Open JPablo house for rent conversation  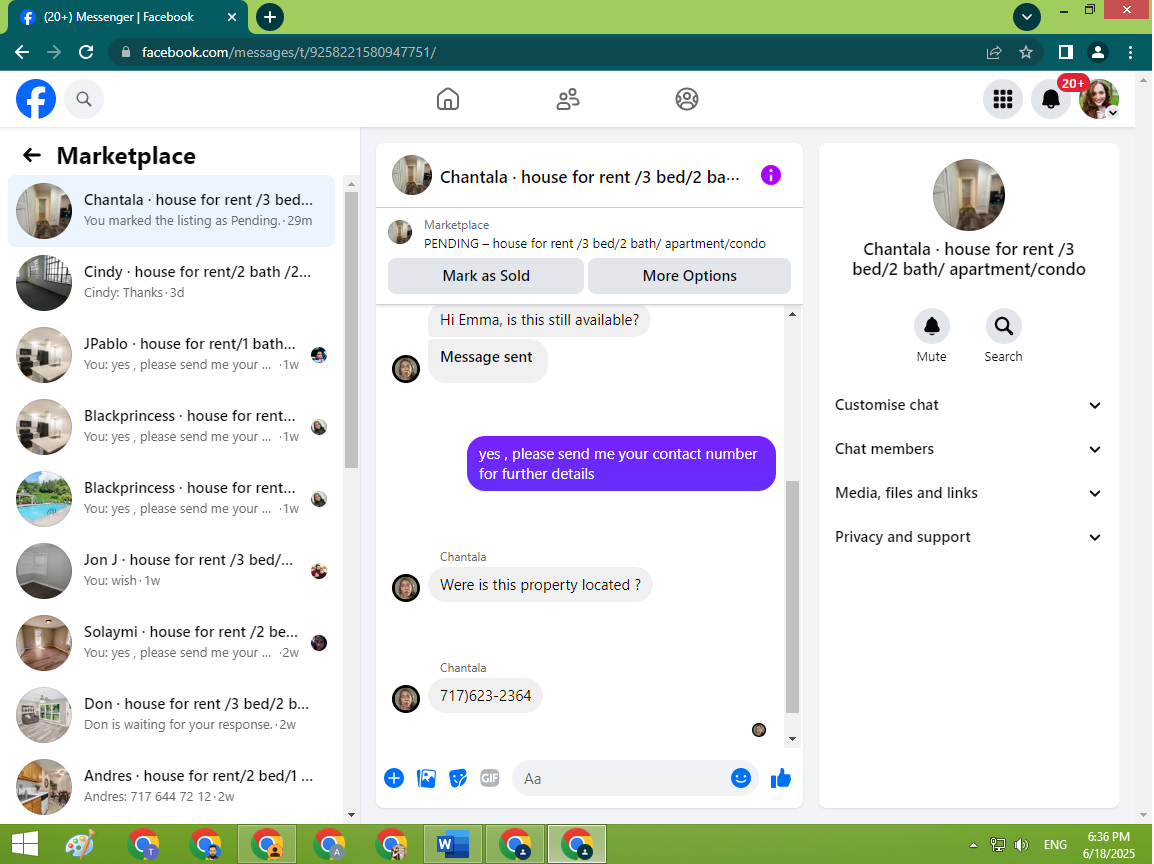[x=171, y=355]
